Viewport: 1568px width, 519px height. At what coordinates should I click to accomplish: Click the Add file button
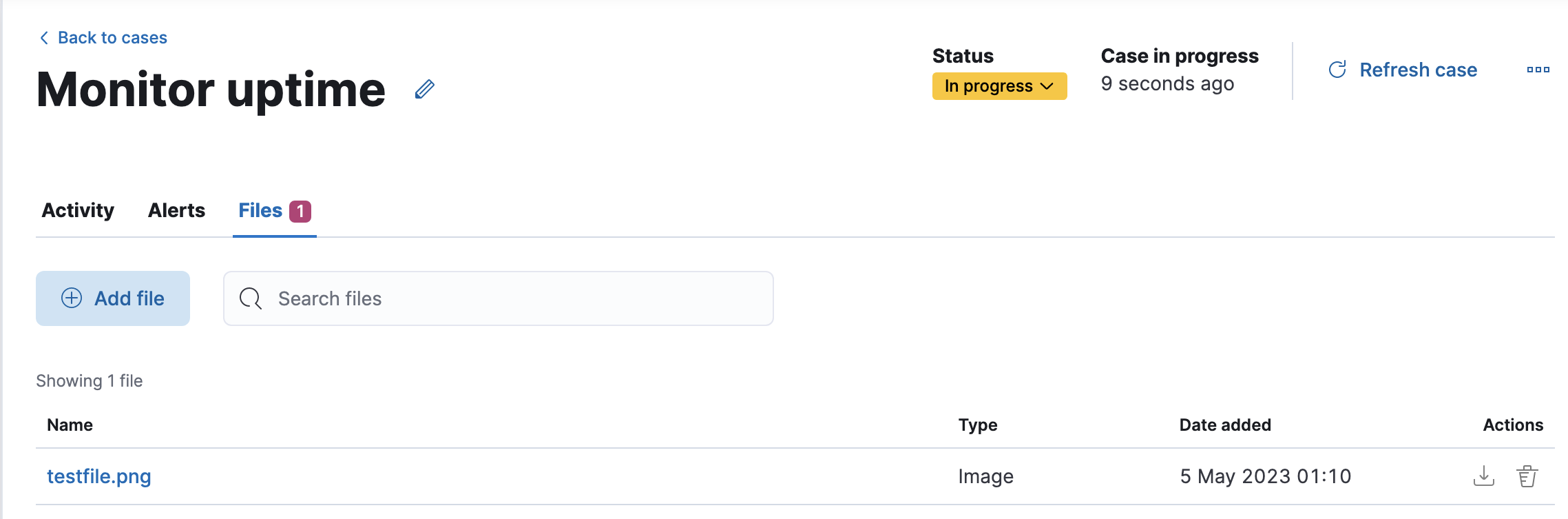(x=113, y=298)
